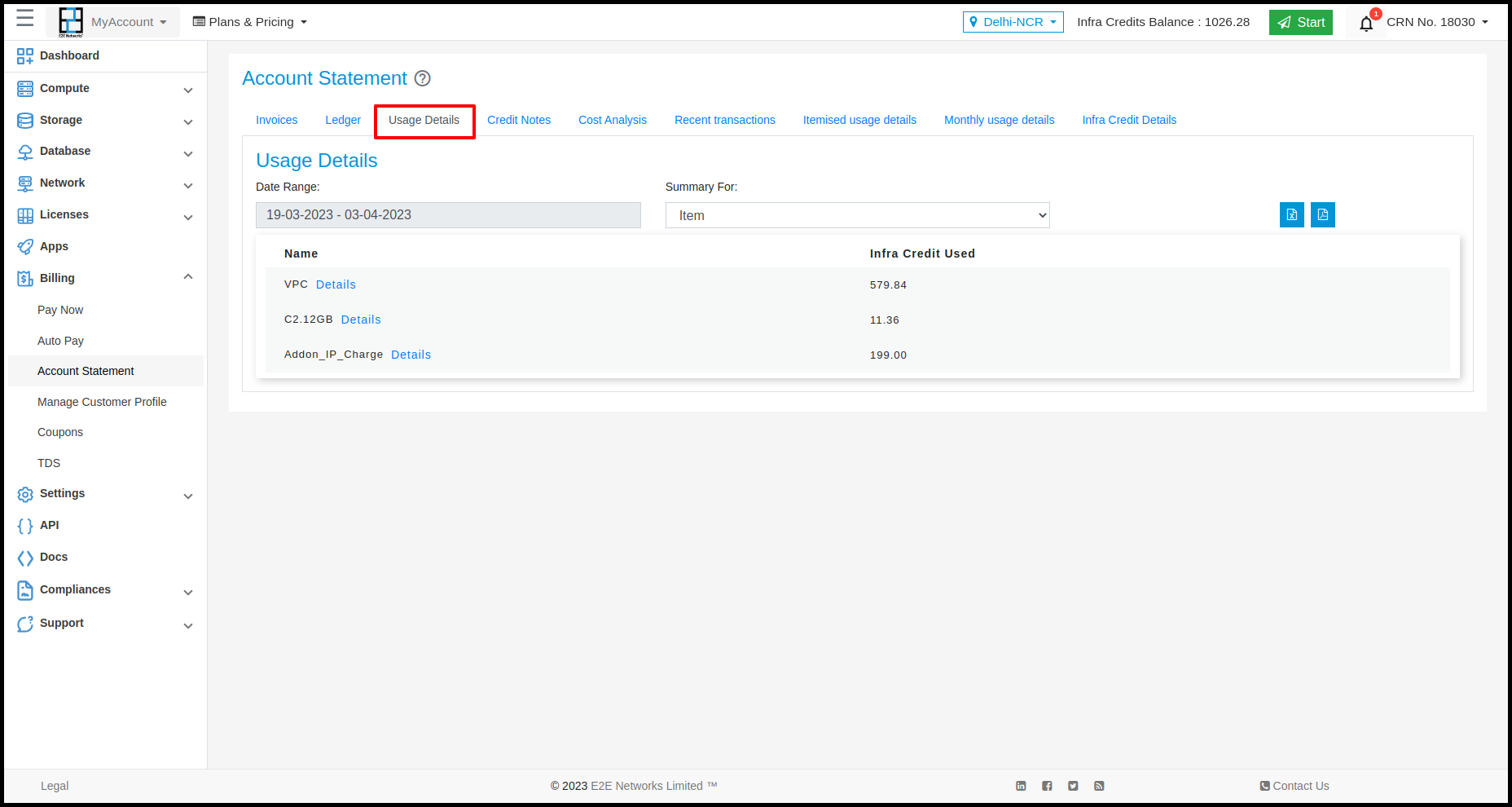
Task: Open the Legal footer link
Action: (x=55, y=786)
